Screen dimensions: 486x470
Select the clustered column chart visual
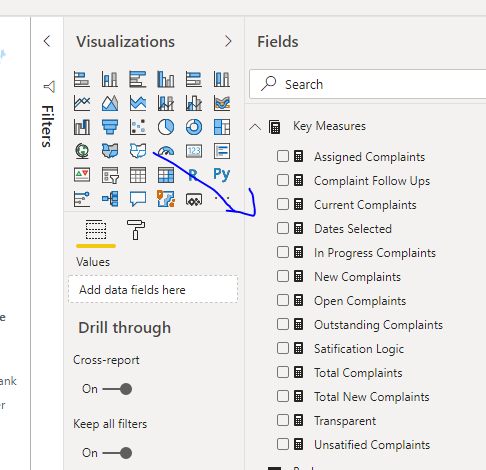pos(166,79)
